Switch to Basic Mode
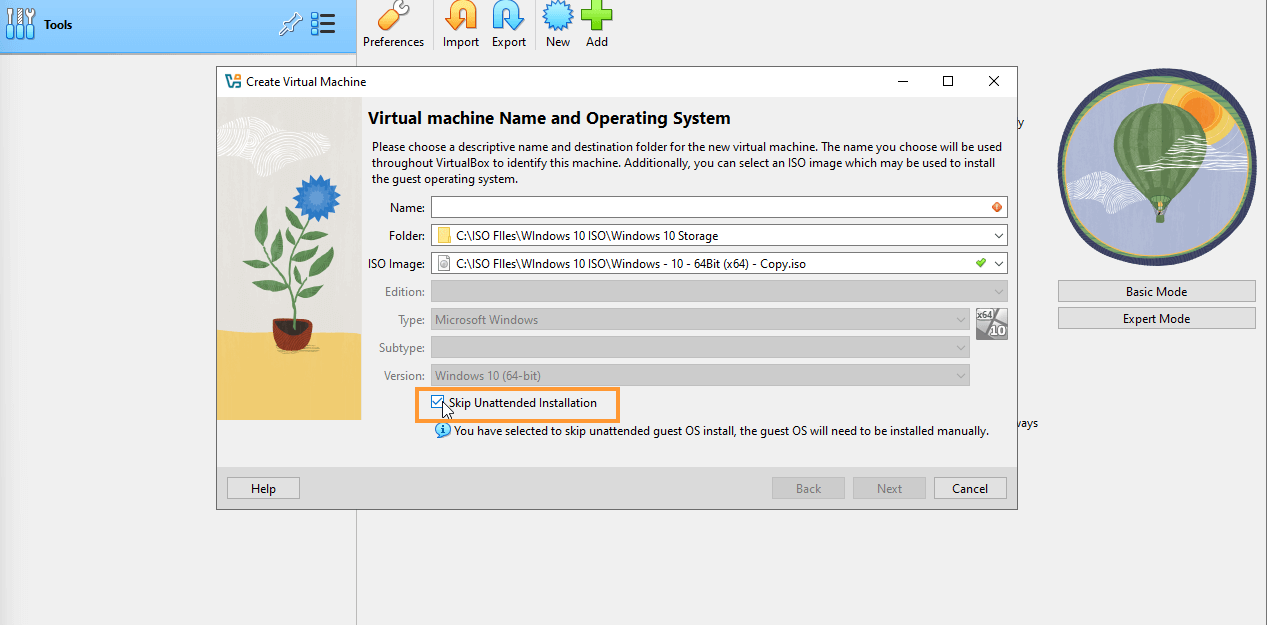1267x625 pixels. click(x=1156, y=291)
